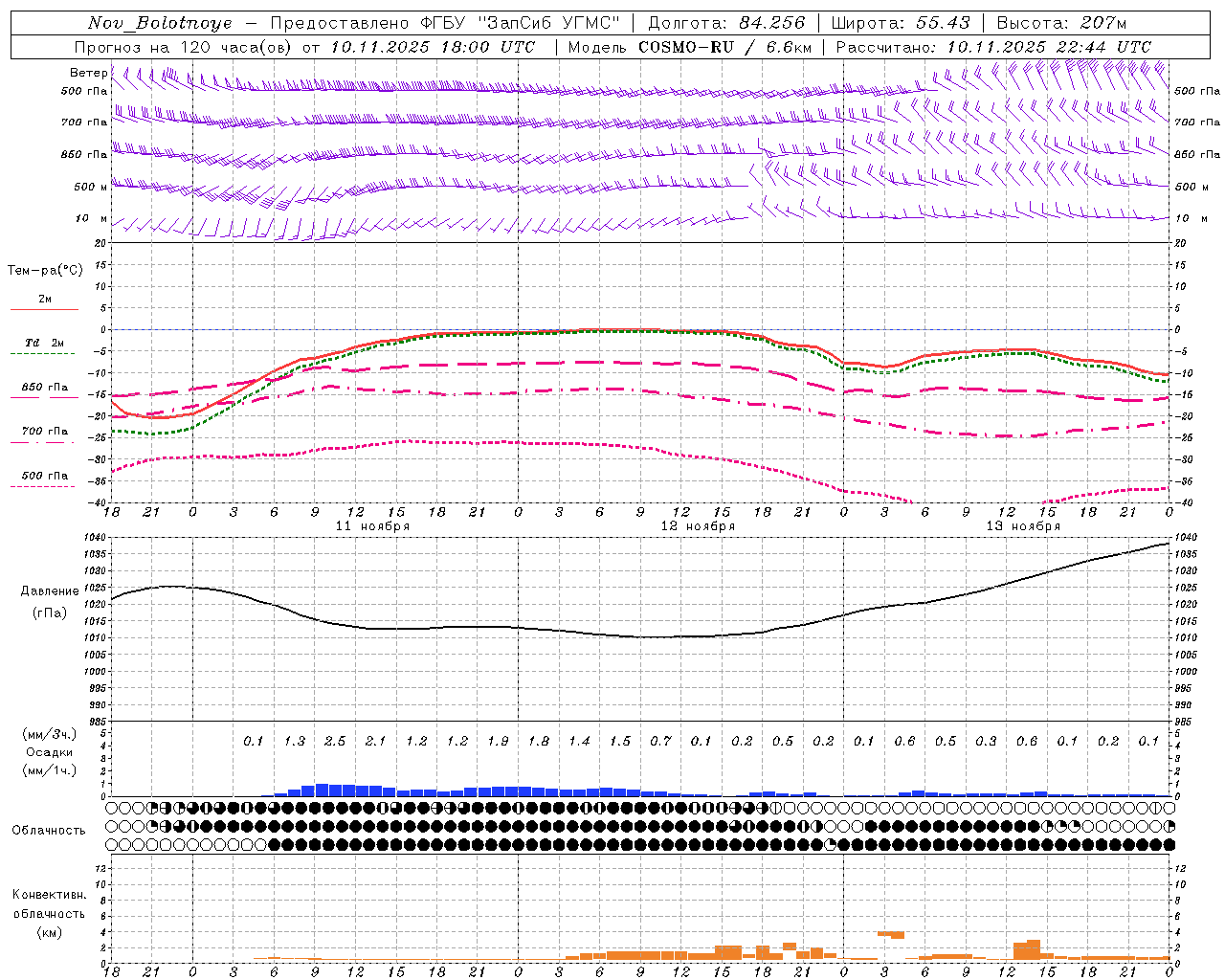Click the precipitation value "1.8"
1225x980 pixels.
tap(539, 742)
